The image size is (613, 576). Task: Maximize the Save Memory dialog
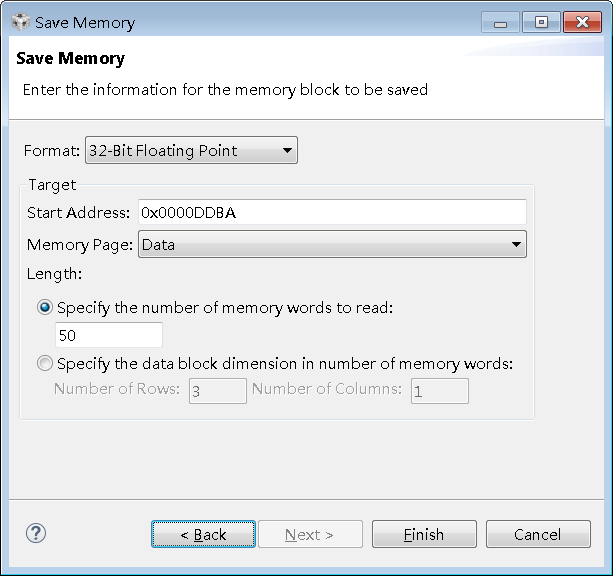pos(540,22)
